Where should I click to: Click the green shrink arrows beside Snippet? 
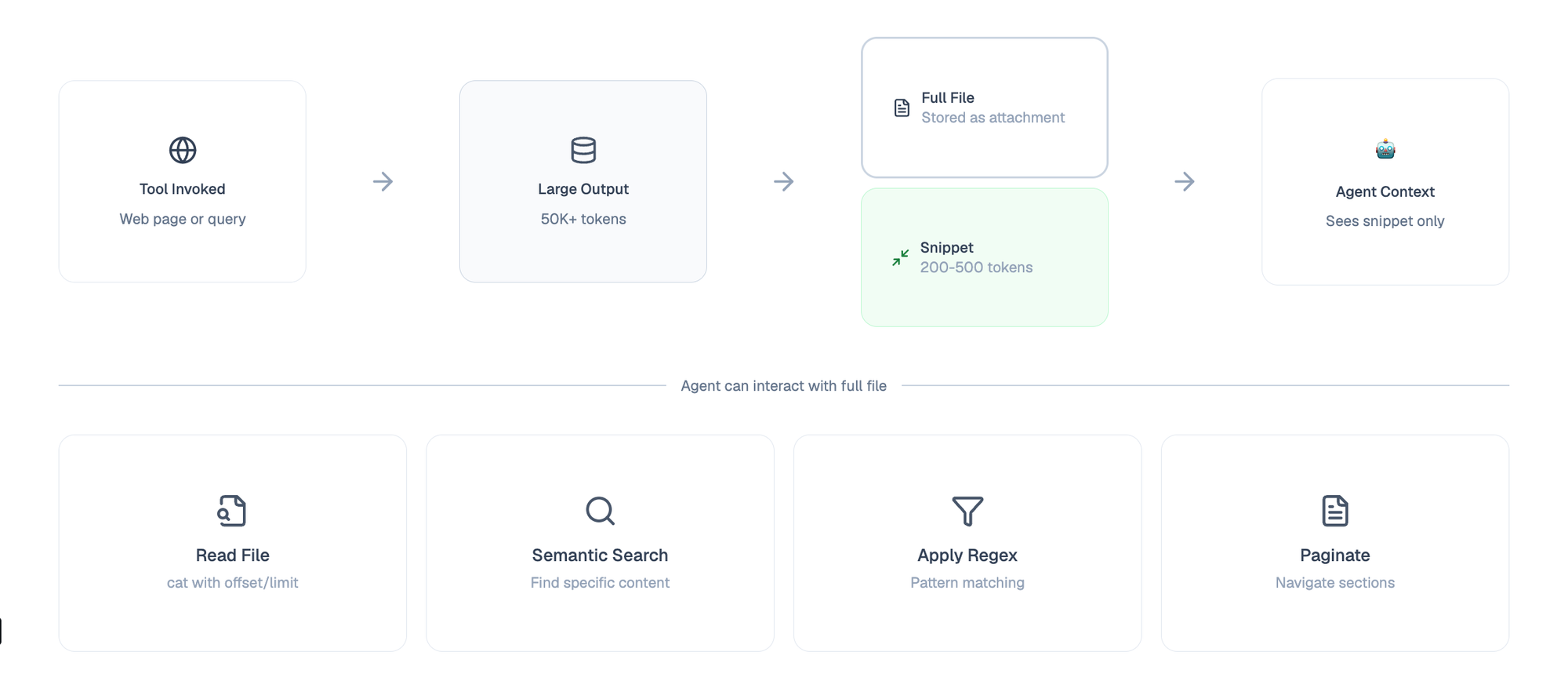pos(900,257)
